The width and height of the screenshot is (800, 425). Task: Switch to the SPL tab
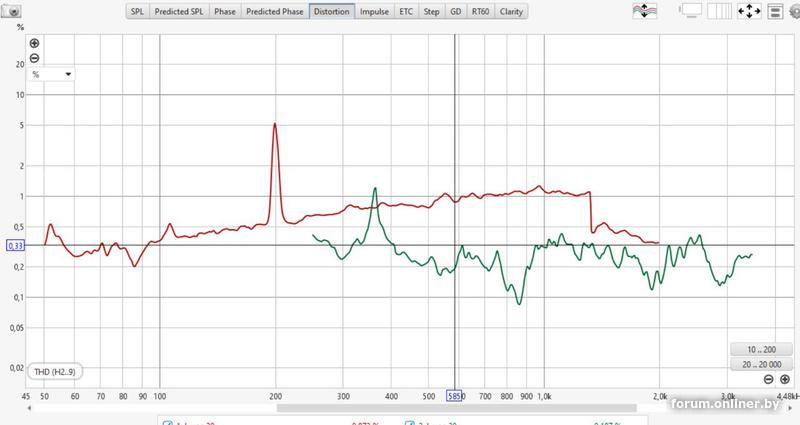click(137, 11)
